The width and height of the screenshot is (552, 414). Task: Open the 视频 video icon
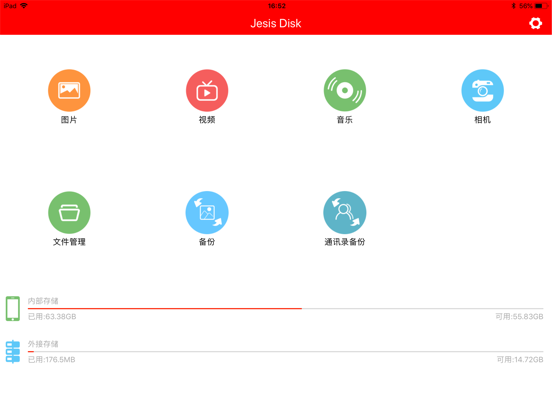[207, 90]
